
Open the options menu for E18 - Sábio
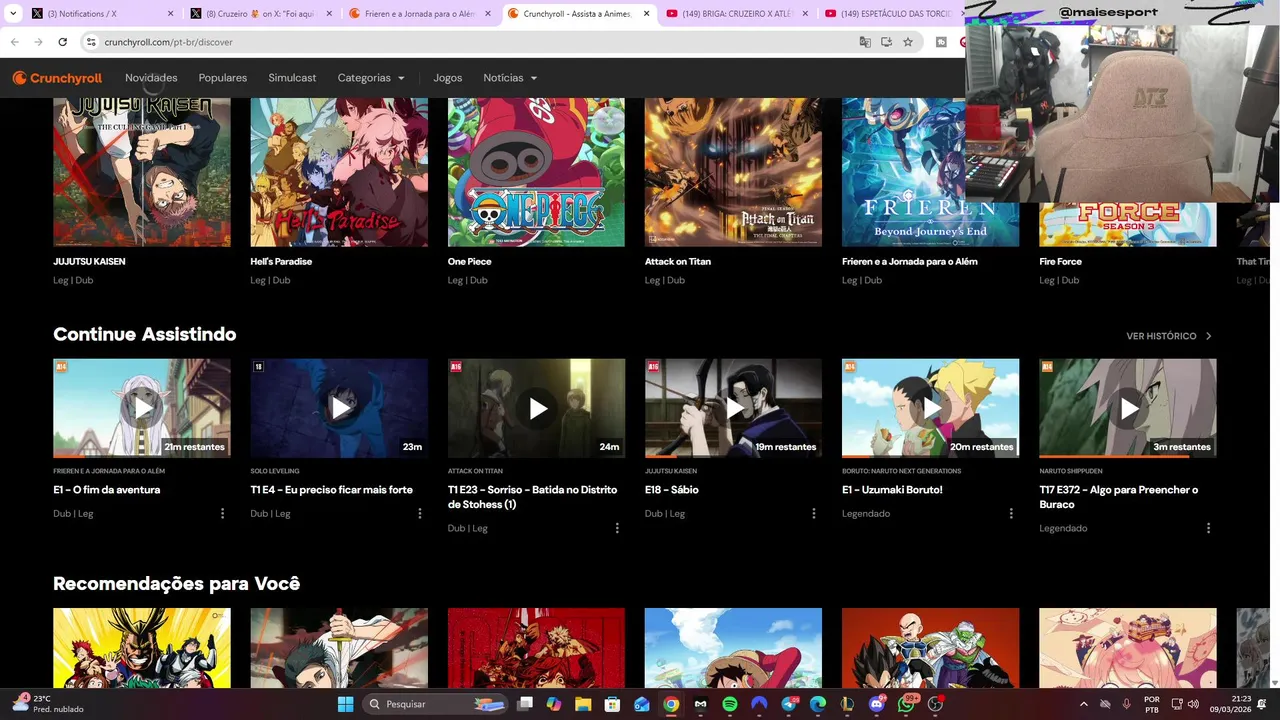(x=814, y=513)
